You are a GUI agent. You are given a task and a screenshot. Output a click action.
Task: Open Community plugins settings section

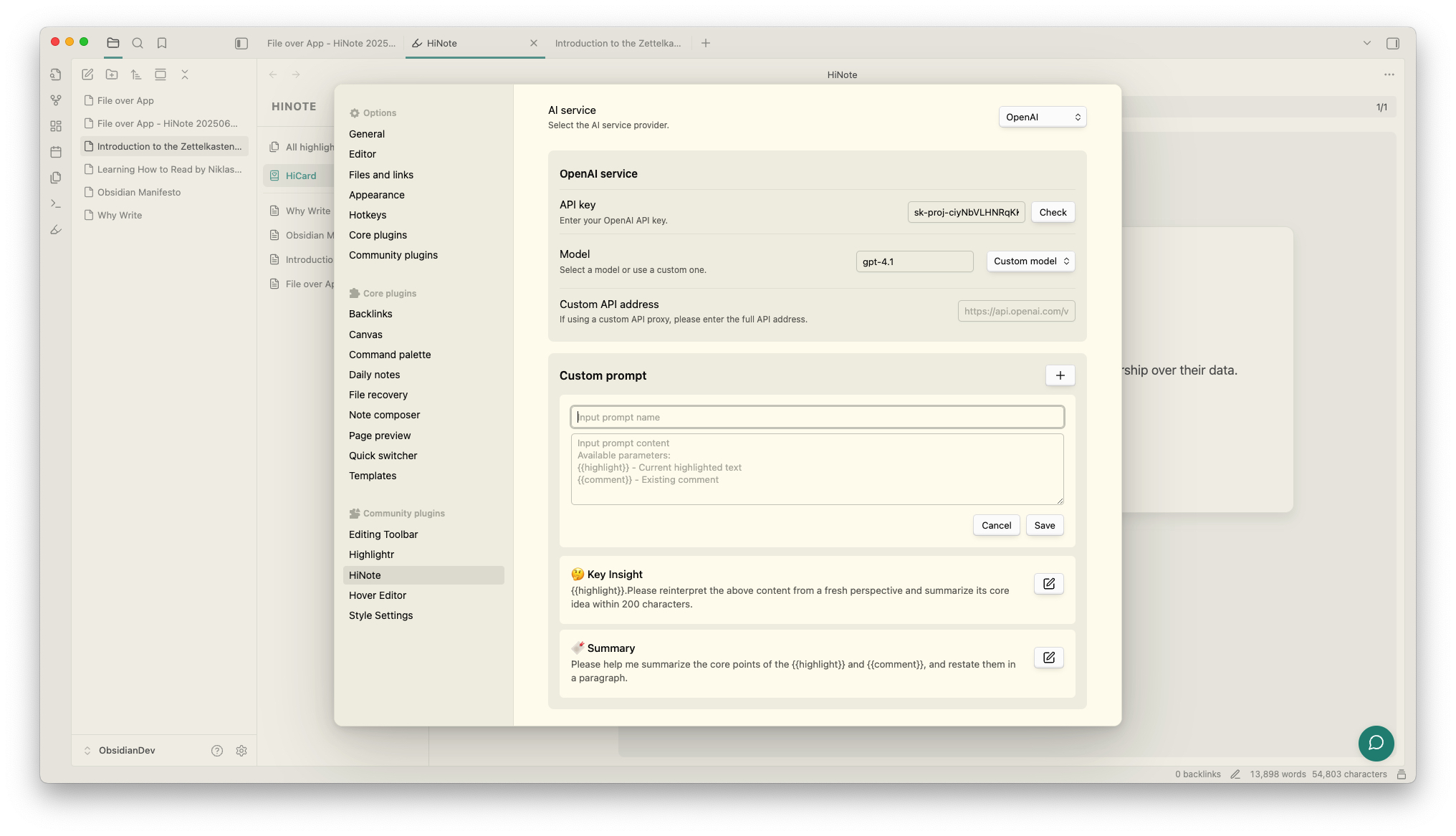(393, 255)
